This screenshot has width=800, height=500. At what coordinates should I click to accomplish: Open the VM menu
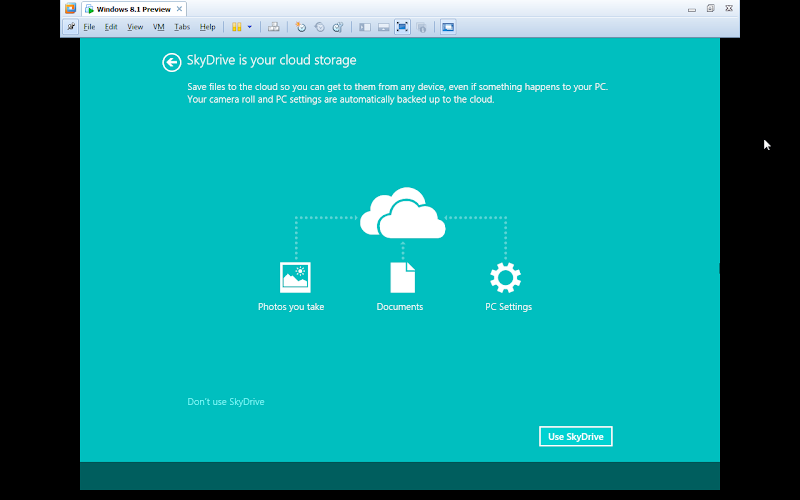point(159,27)
